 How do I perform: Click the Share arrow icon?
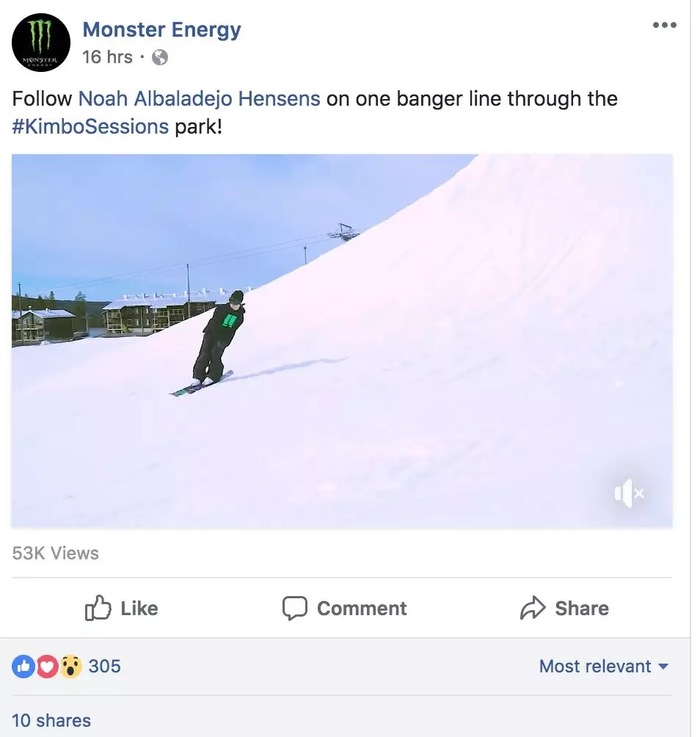[x=533, y=608]
